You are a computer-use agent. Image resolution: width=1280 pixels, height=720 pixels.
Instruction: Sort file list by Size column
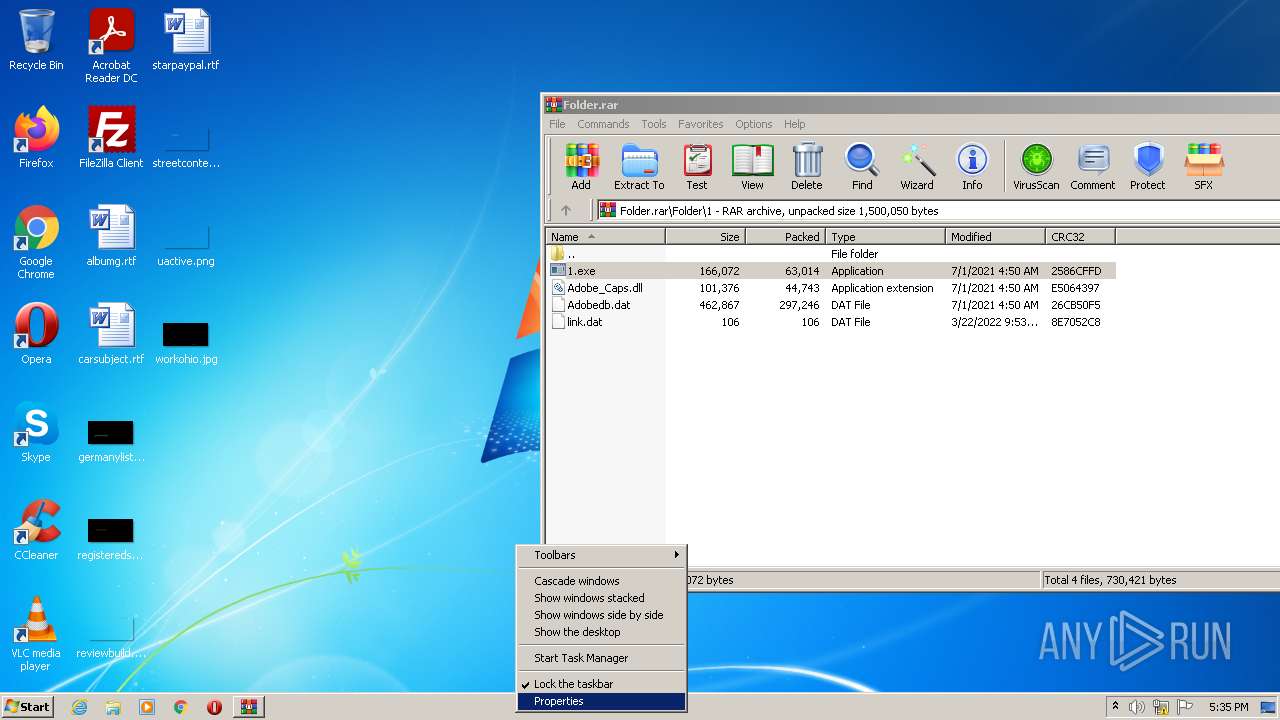pos(705,237)
